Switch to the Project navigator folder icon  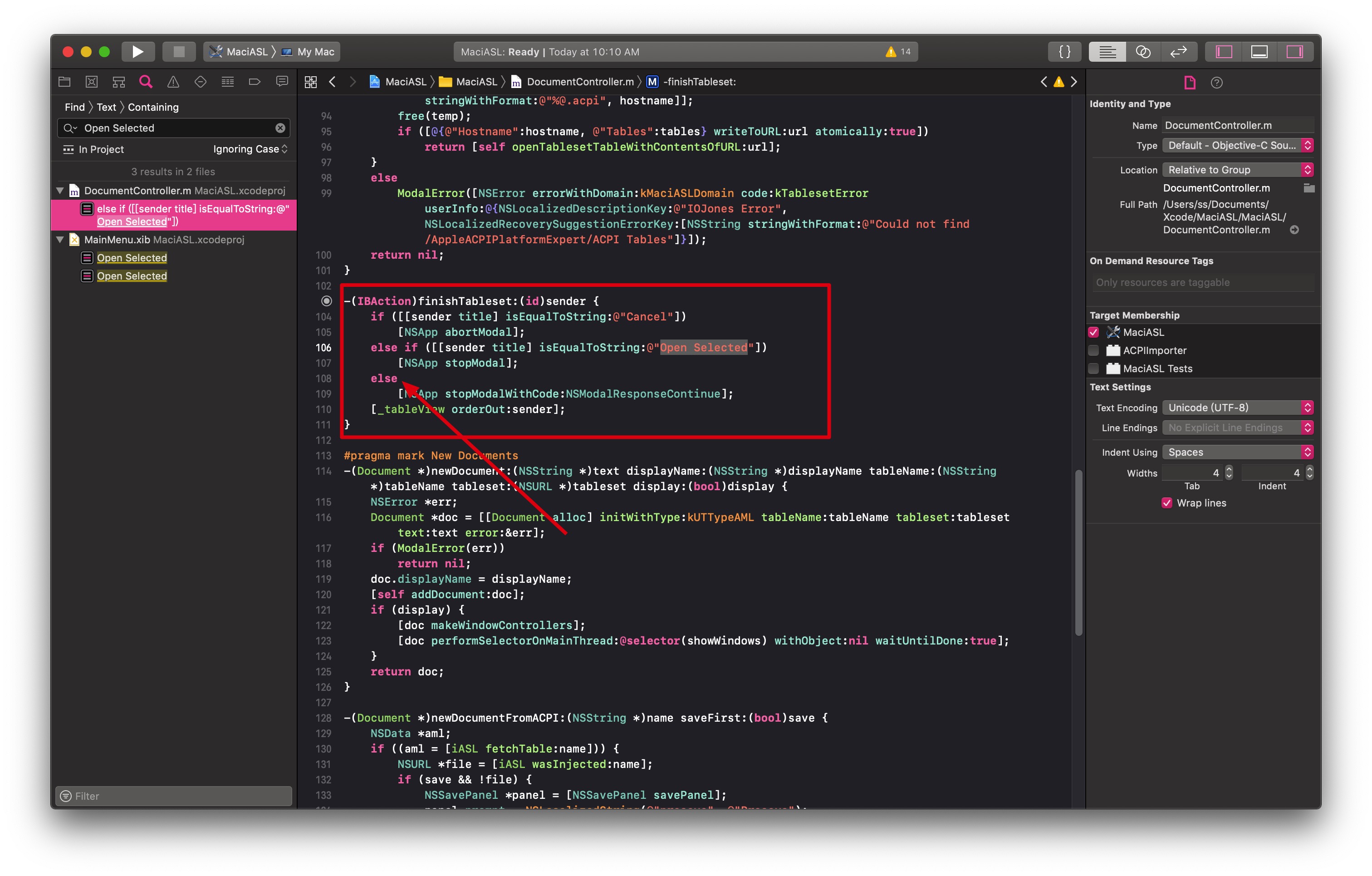coord(64,82)
